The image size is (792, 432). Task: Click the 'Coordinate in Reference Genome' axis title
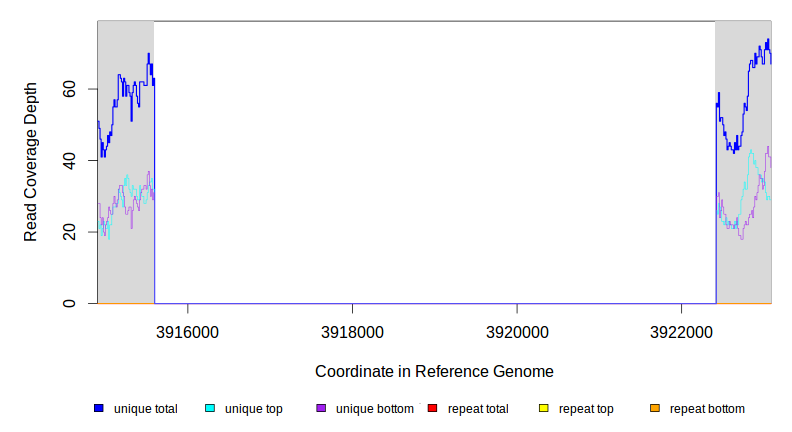click(x=434, y=371)
